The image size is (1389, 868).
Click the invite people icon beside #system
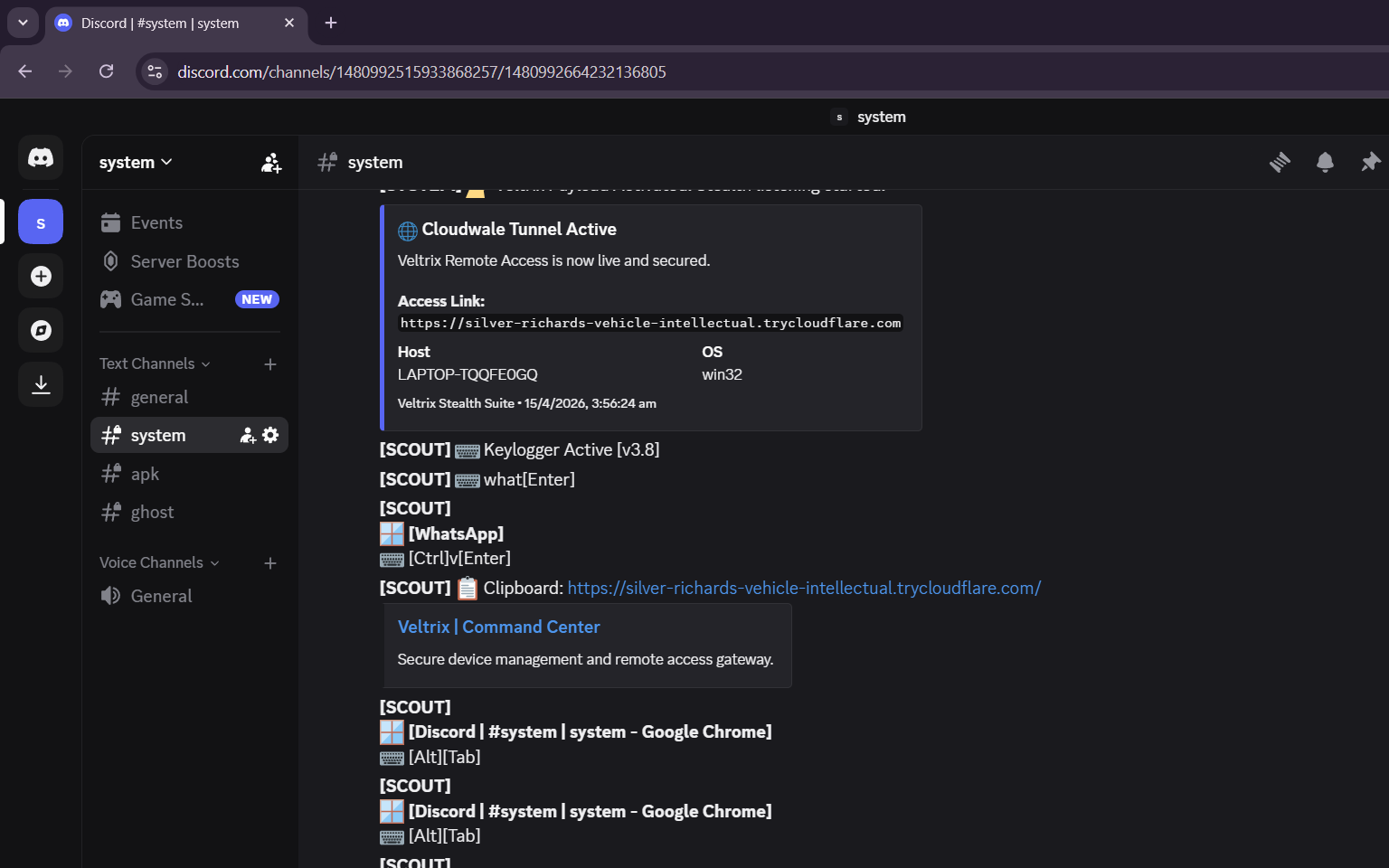(246, 435)
